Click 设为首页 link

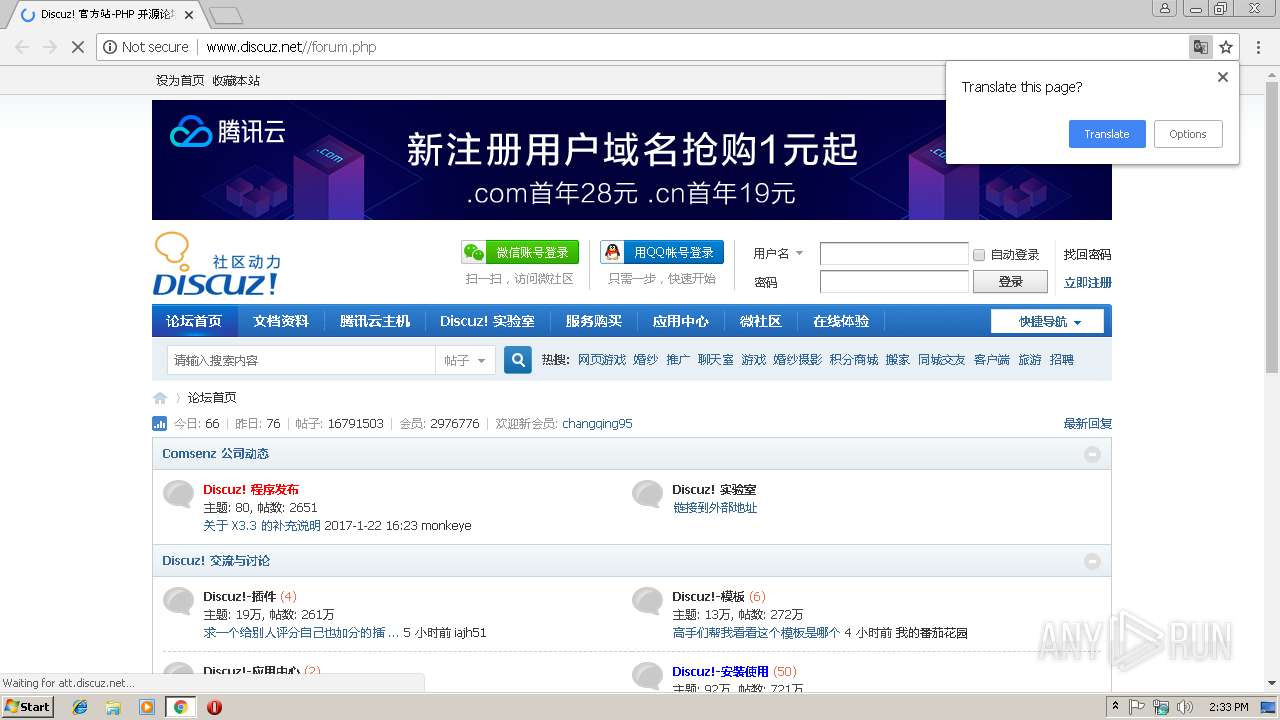[180, 80]
